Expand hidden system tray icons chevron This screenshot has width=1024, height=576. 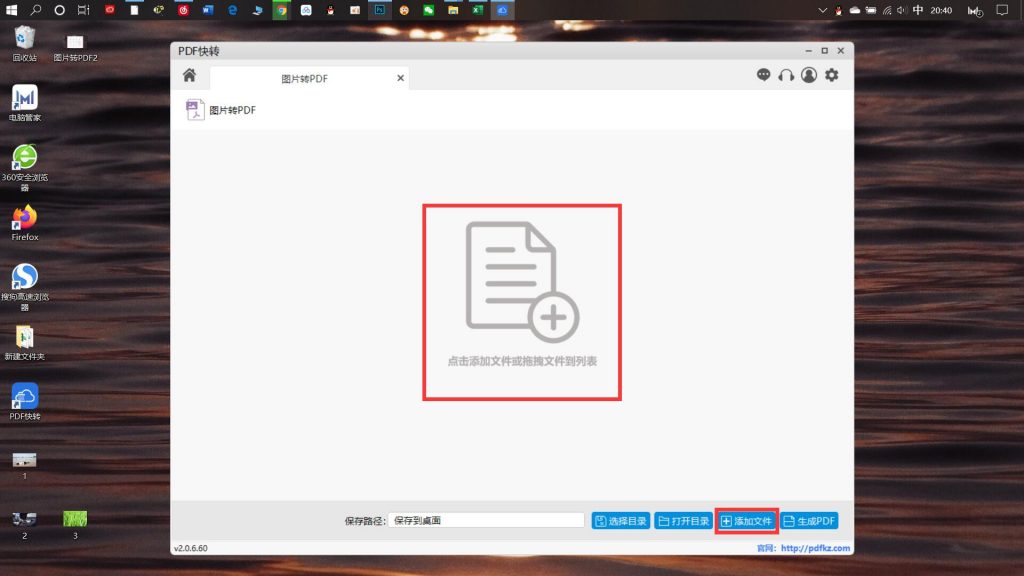click(x=823, y=10)
